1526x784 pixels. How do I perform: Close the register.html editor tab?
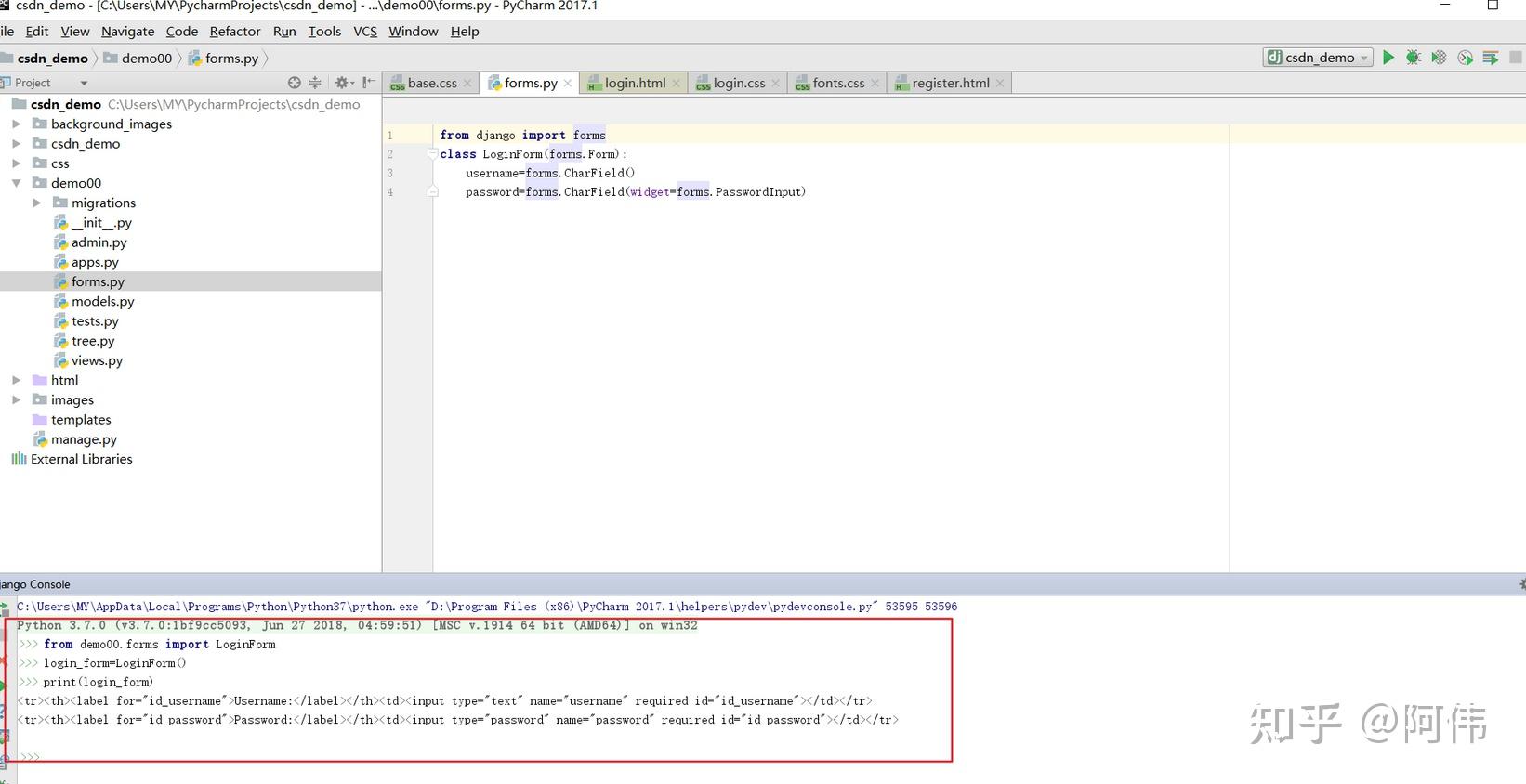click(1000, 84)
